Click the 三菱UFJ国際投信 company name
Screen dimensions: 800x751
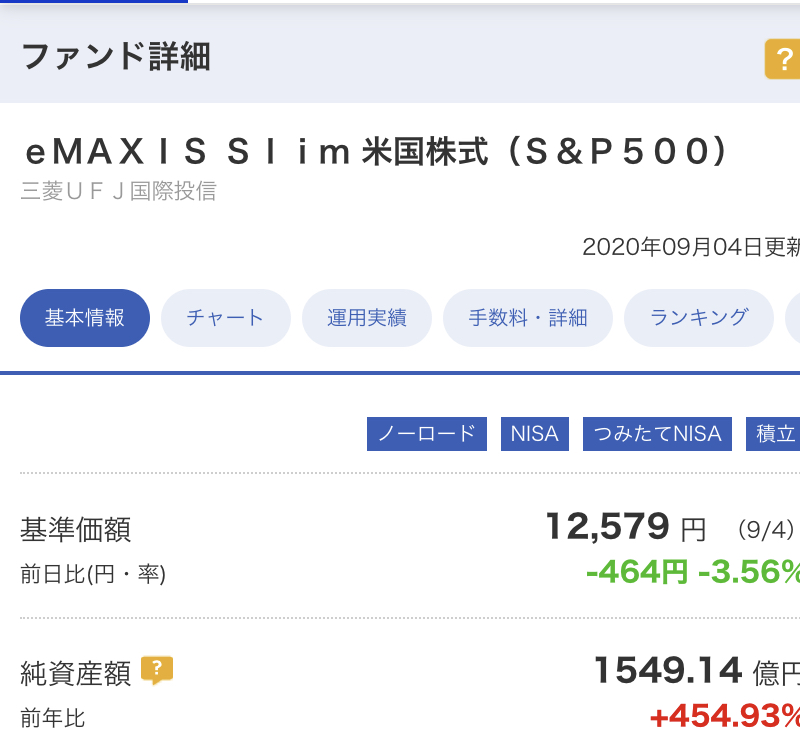118,191
